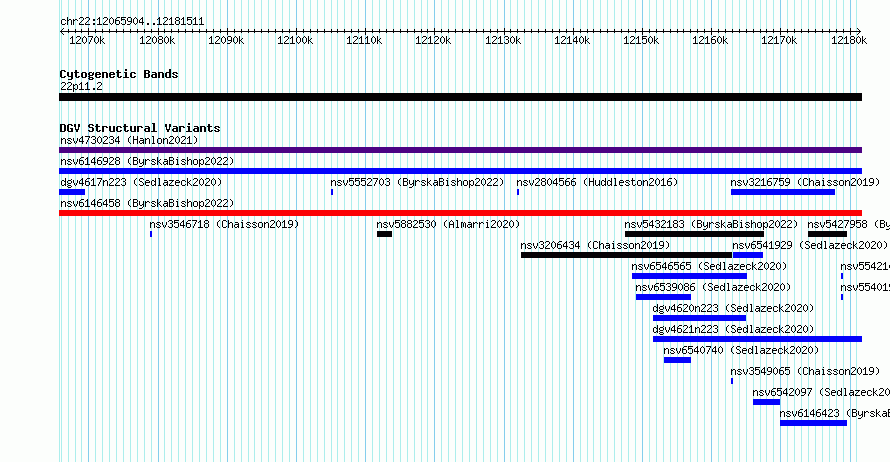This screenshot has height=462, width=890.
Task: Click the 12120k ruler position
Action: tap(433, 40)
